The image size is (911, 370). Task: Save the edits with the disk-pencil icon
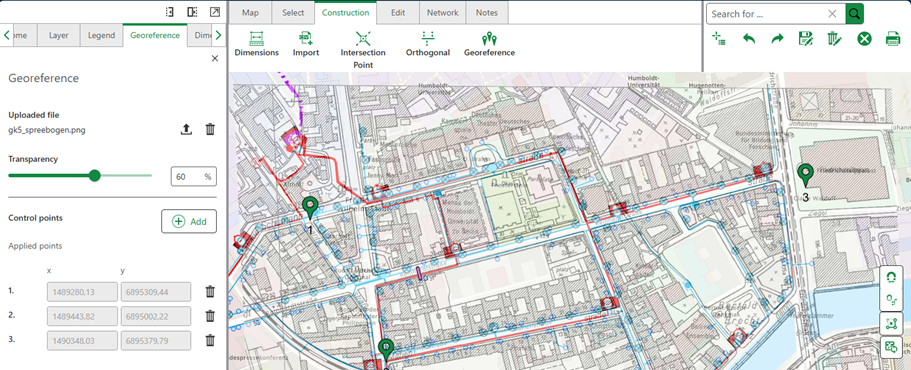pos(805,39)
